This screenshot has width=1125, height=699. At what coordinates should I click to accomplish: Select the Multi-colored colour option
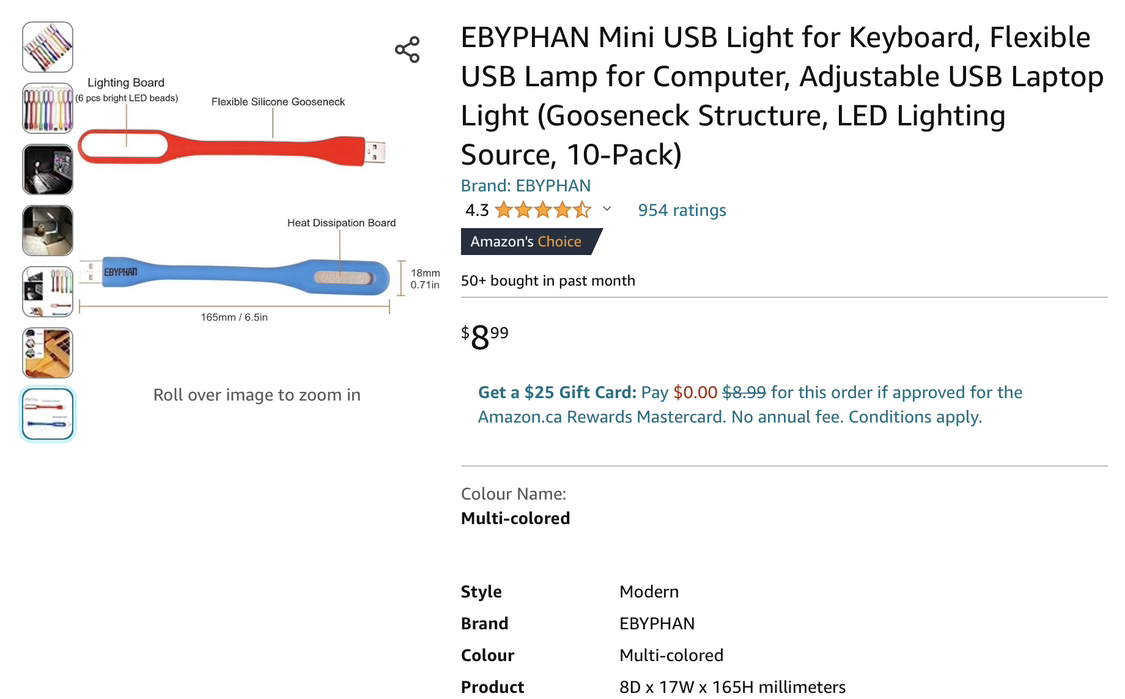click(515, 518)
